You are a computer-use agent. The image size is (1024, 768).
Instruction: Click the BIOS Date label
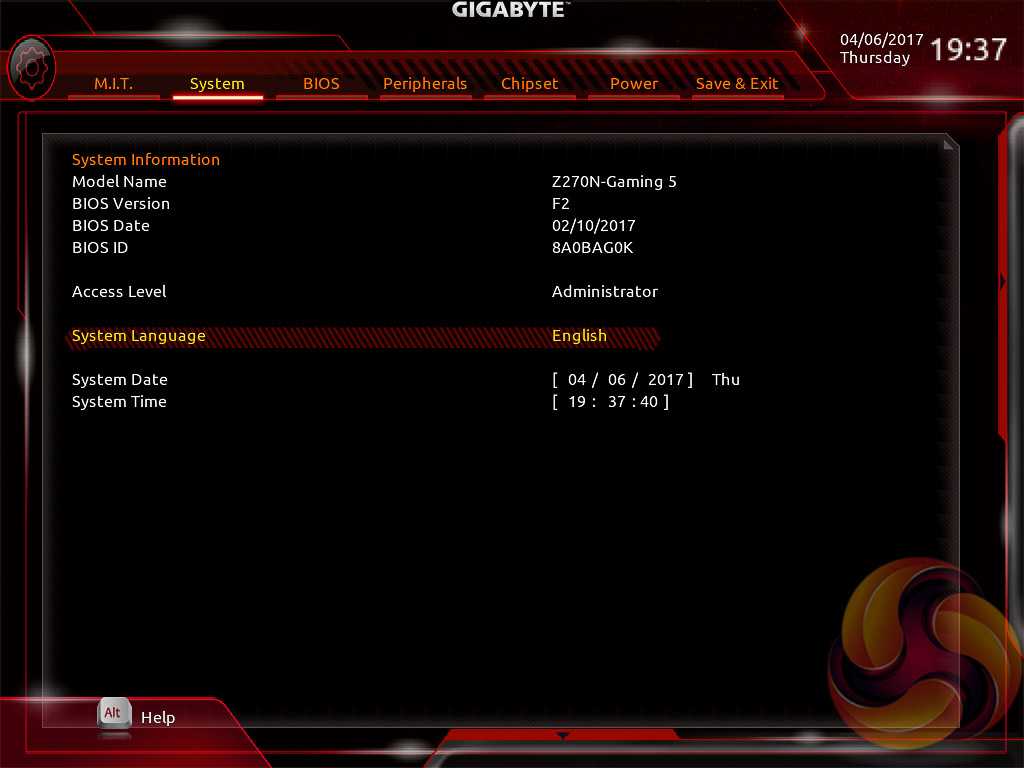coord(111,226)
